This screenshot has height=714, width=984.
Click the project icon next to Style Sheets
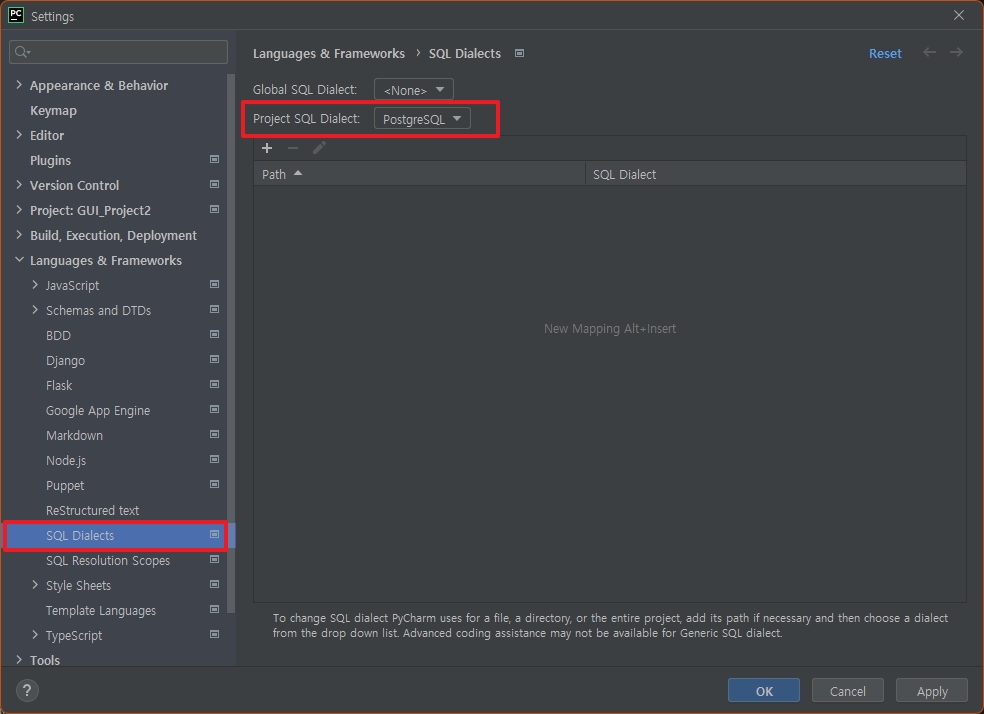[214, 585]
